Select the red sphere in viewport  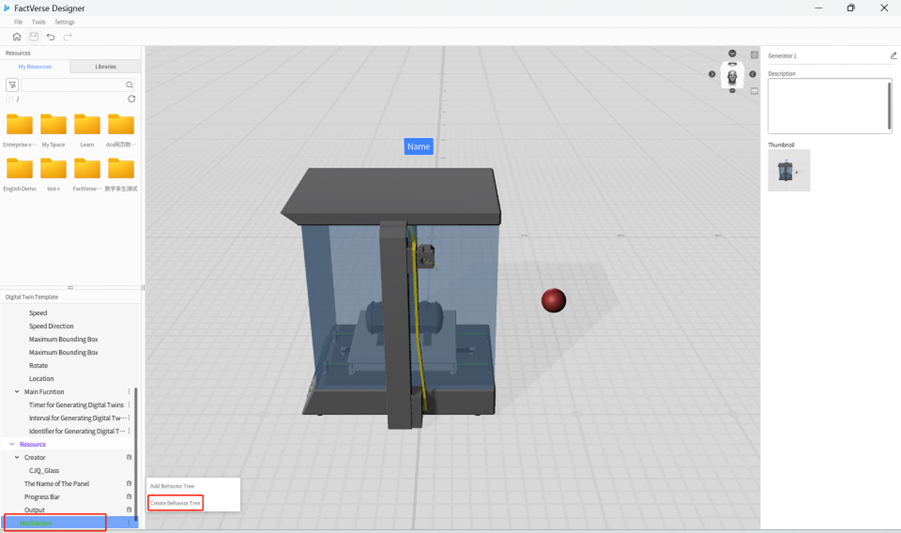[553, 300]
